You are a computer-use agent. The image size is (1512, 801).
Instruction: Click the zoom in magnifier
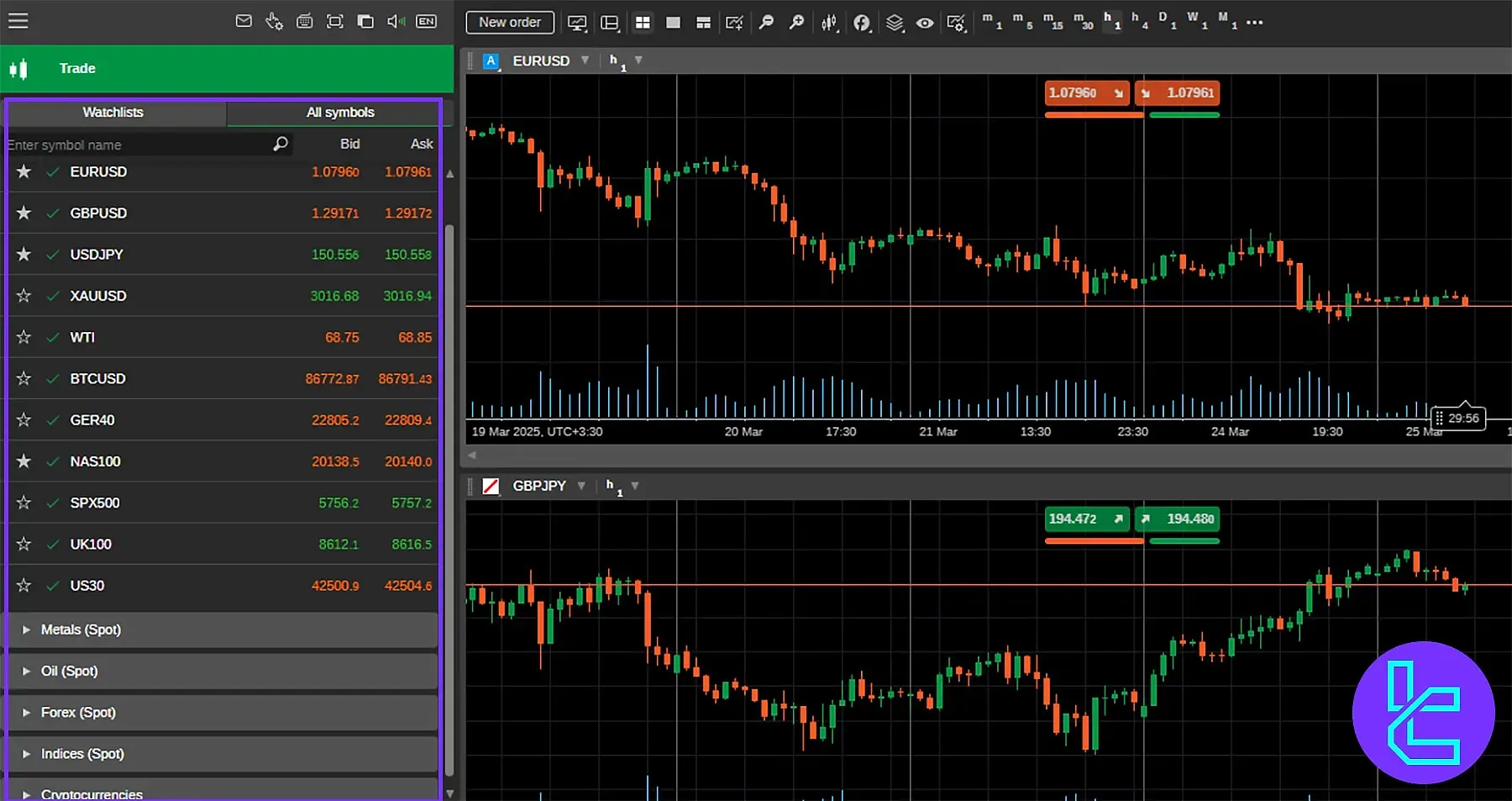coord(796,23)
